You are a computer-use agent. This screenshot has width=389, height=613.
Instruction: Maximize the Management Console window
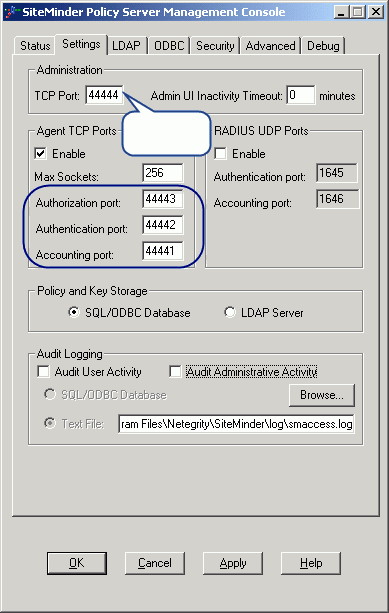pyautogui.click(x=357, y=12)
